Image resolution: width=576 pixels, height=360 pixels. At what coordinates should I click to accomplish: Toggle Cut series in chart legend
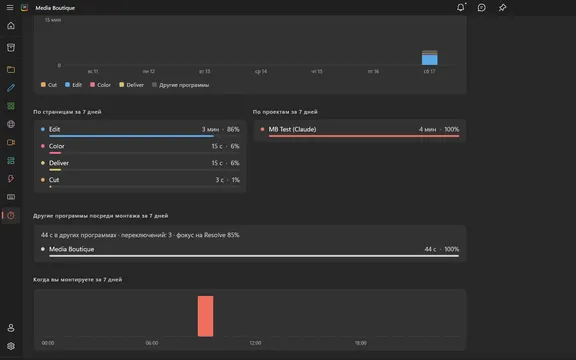pos(49,85)
